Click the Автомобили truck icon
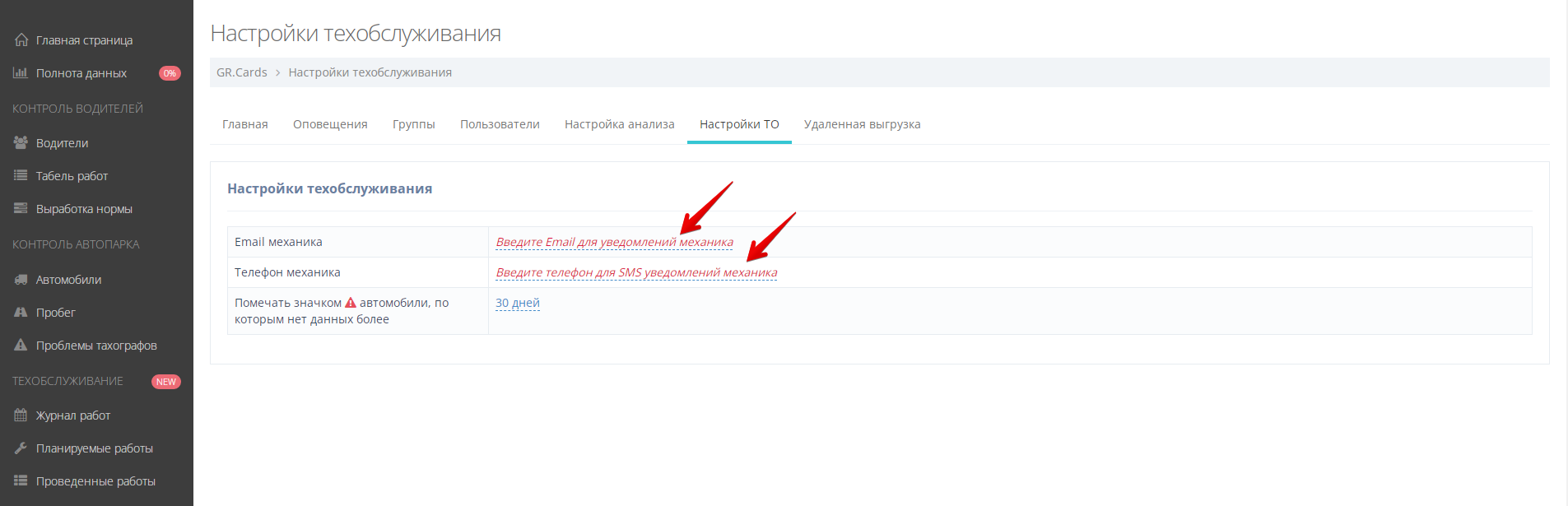 (21, 280)
